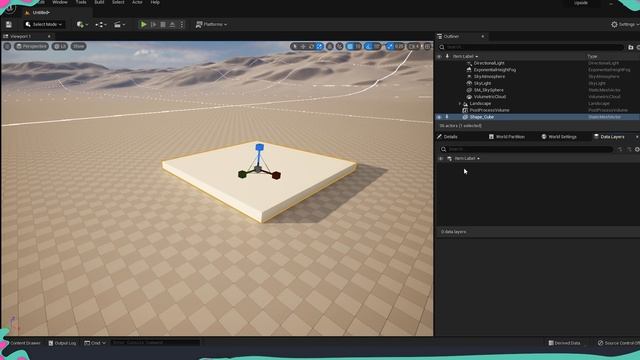Choose the scale tool in viewport
640x360 pixels.
coord(319,47)
